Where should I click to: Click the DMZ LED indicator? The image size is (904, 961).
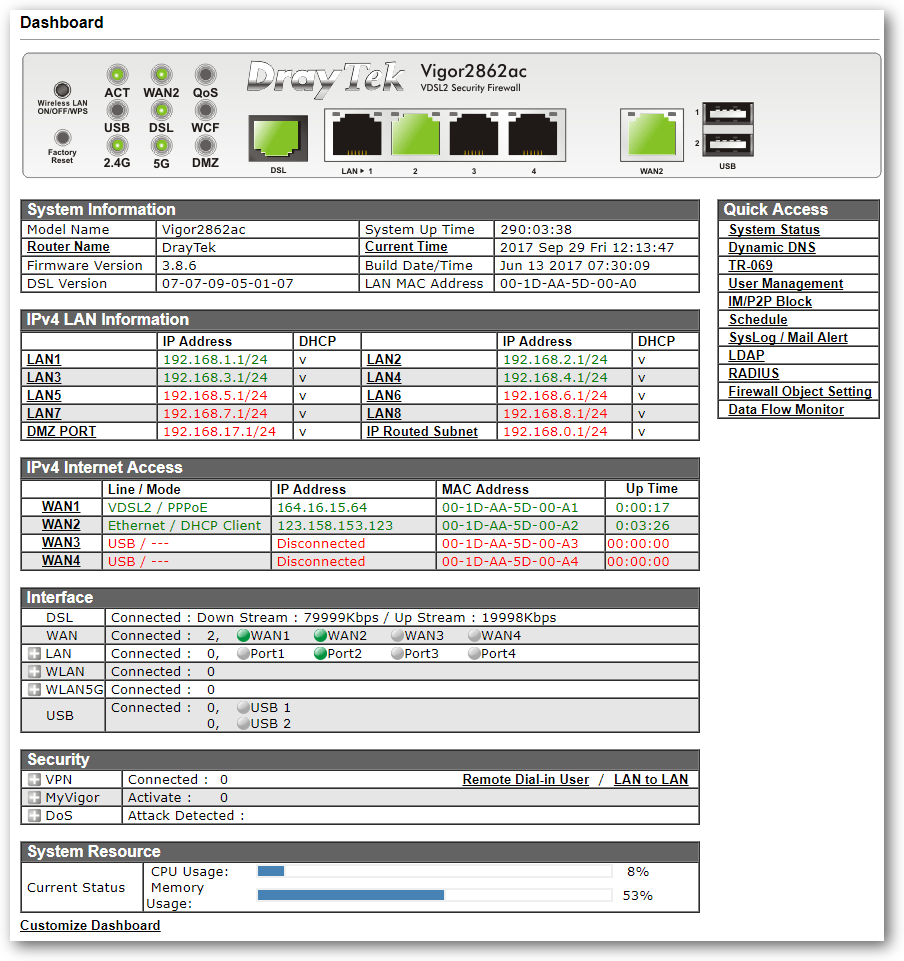point(205,146)
